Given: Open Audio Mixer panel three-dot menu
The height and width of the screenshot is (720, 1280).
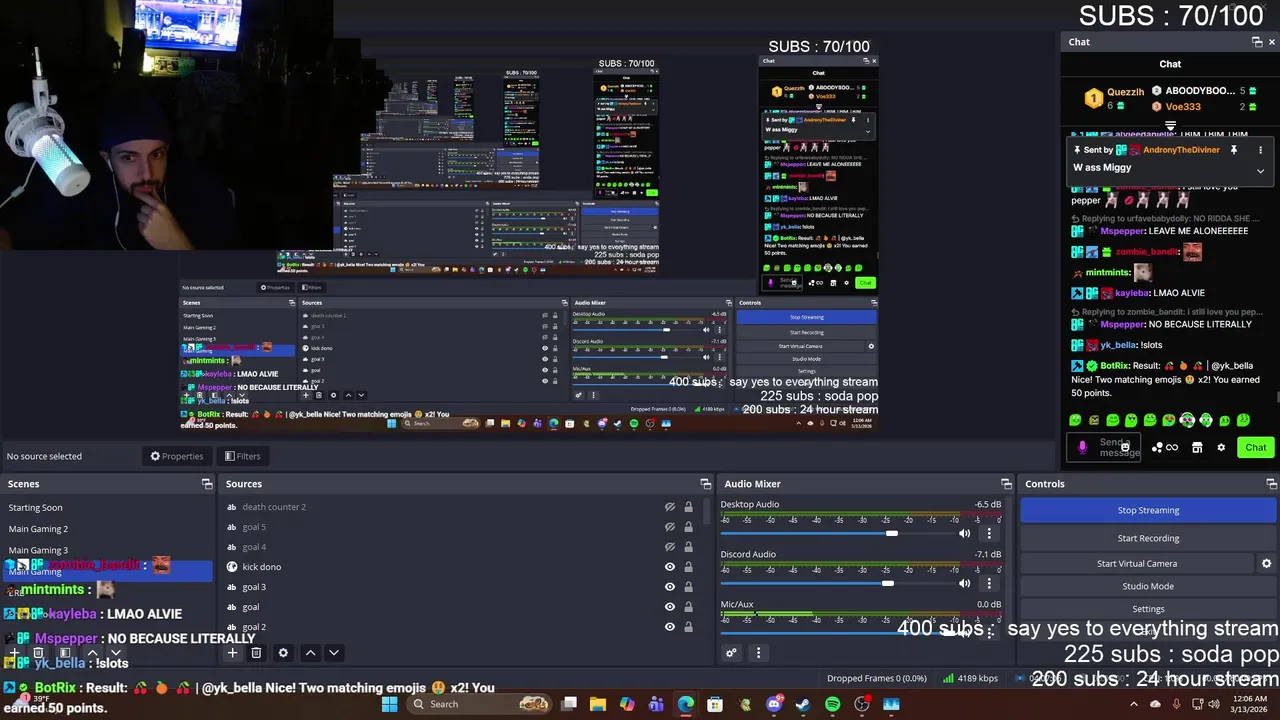Looking at the screenshot, I should pos(758,653).
